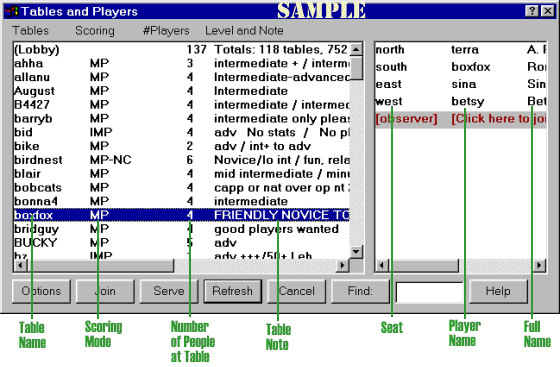Click the tables list horizontal scrollbar thumb
Viewport: 560px width, 367px height.
(100, 265)
